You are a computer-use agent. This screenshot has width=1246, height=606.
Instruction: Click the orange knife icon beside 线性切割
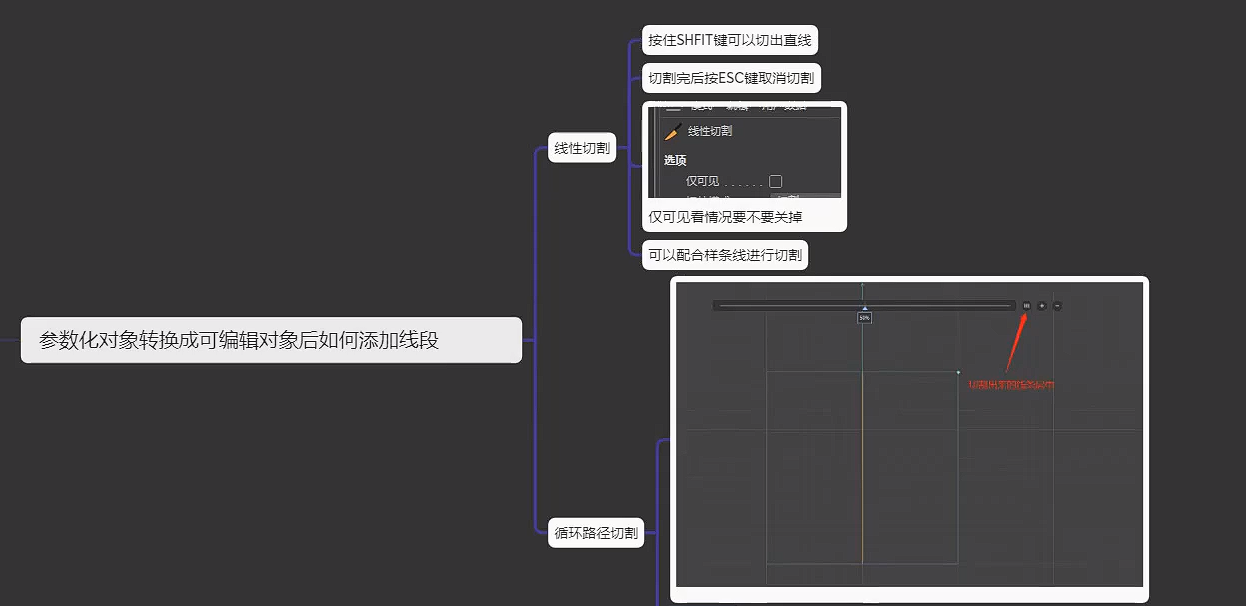coord(673,131)
